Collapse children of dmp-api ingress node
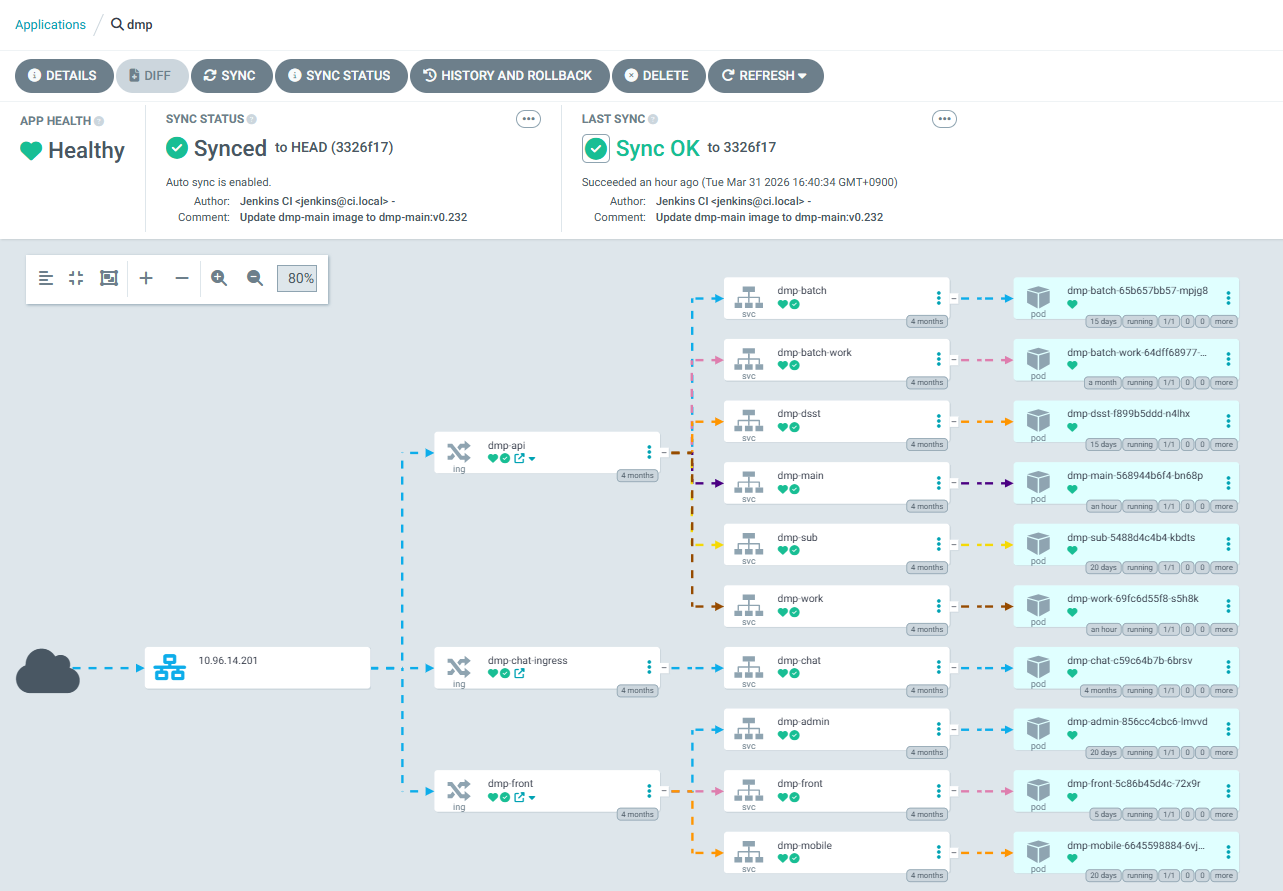The height and width of the screenshot is (891, 1283). click(x=663, y=452)
